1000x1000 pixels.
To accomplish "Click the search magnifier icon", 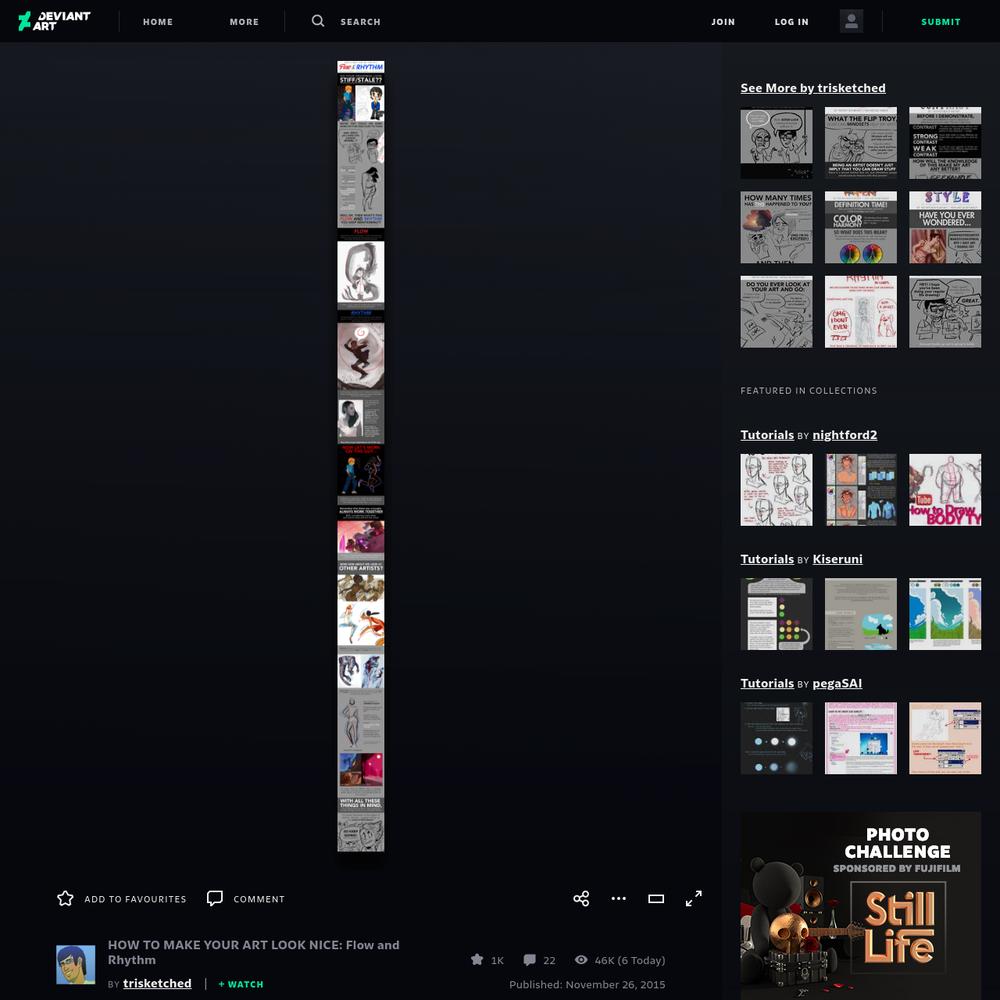I will click(318, 21).
